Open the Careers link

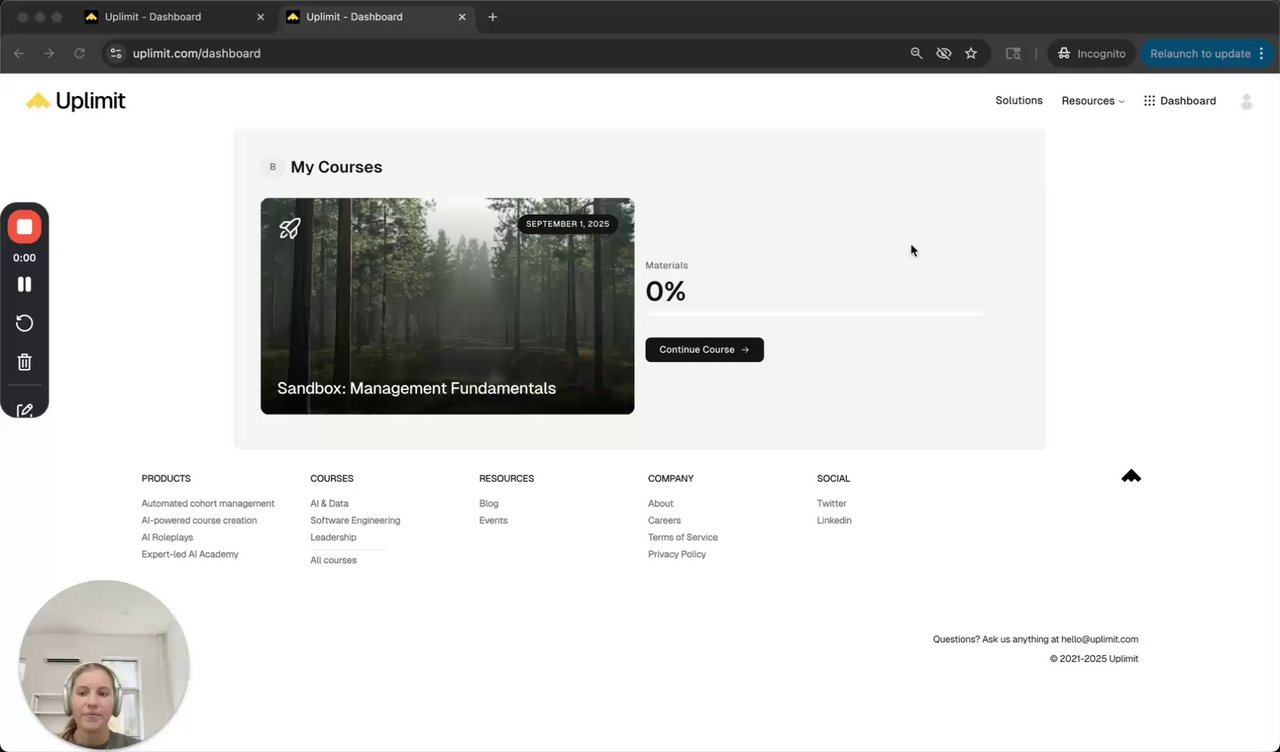click(x=664, y=521)
